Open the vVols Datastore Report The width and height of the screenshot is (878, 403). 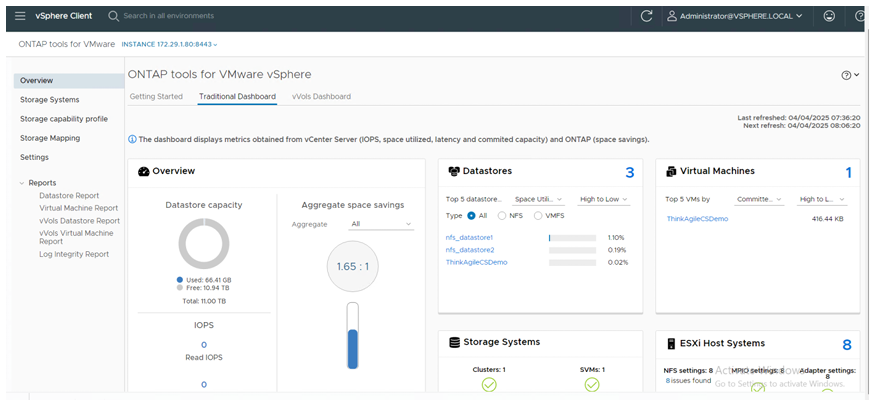[80, 221]
